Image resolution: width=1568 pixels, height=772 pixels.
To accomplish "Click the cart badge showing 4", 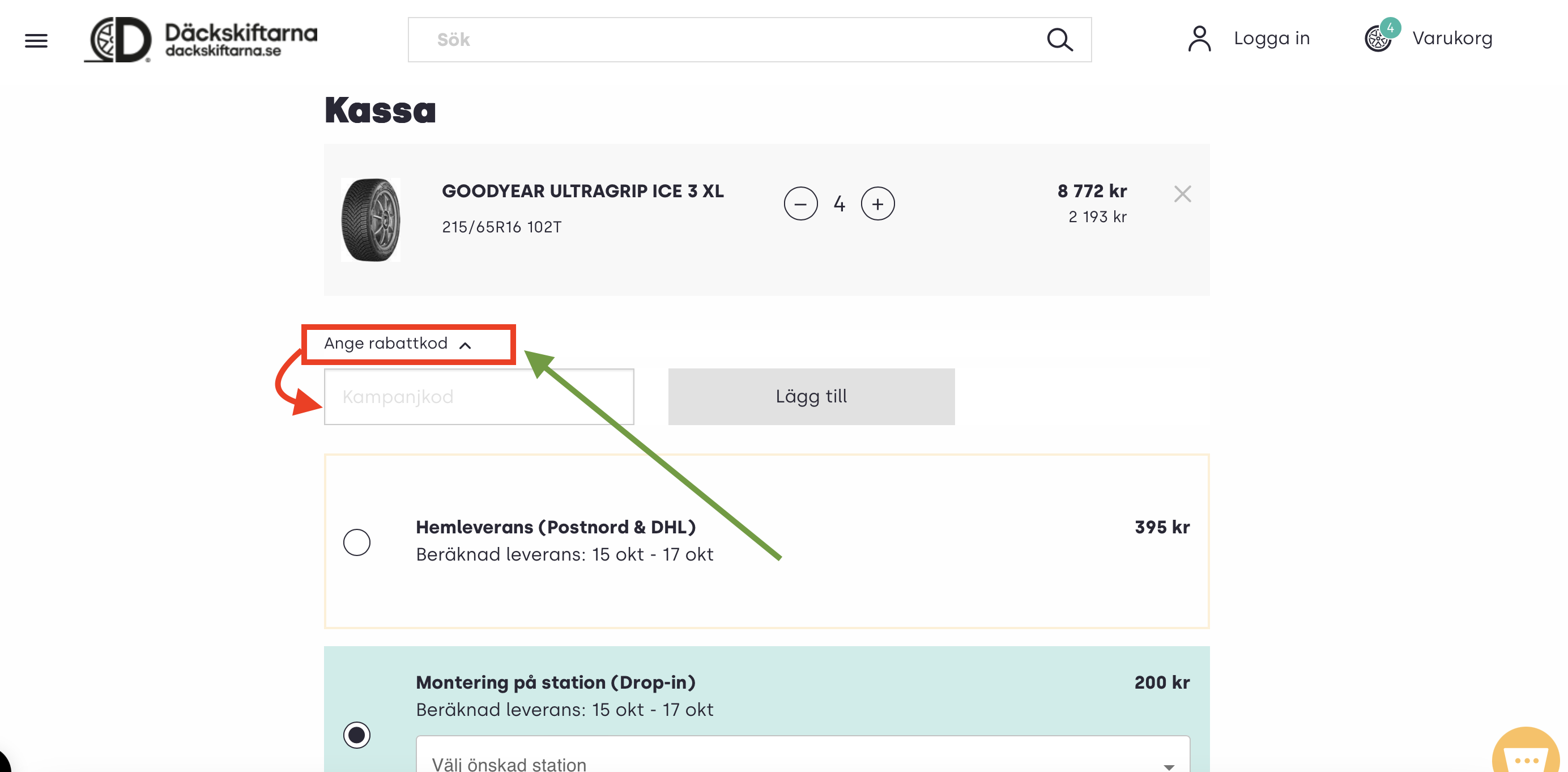I will coord(1390,27).
